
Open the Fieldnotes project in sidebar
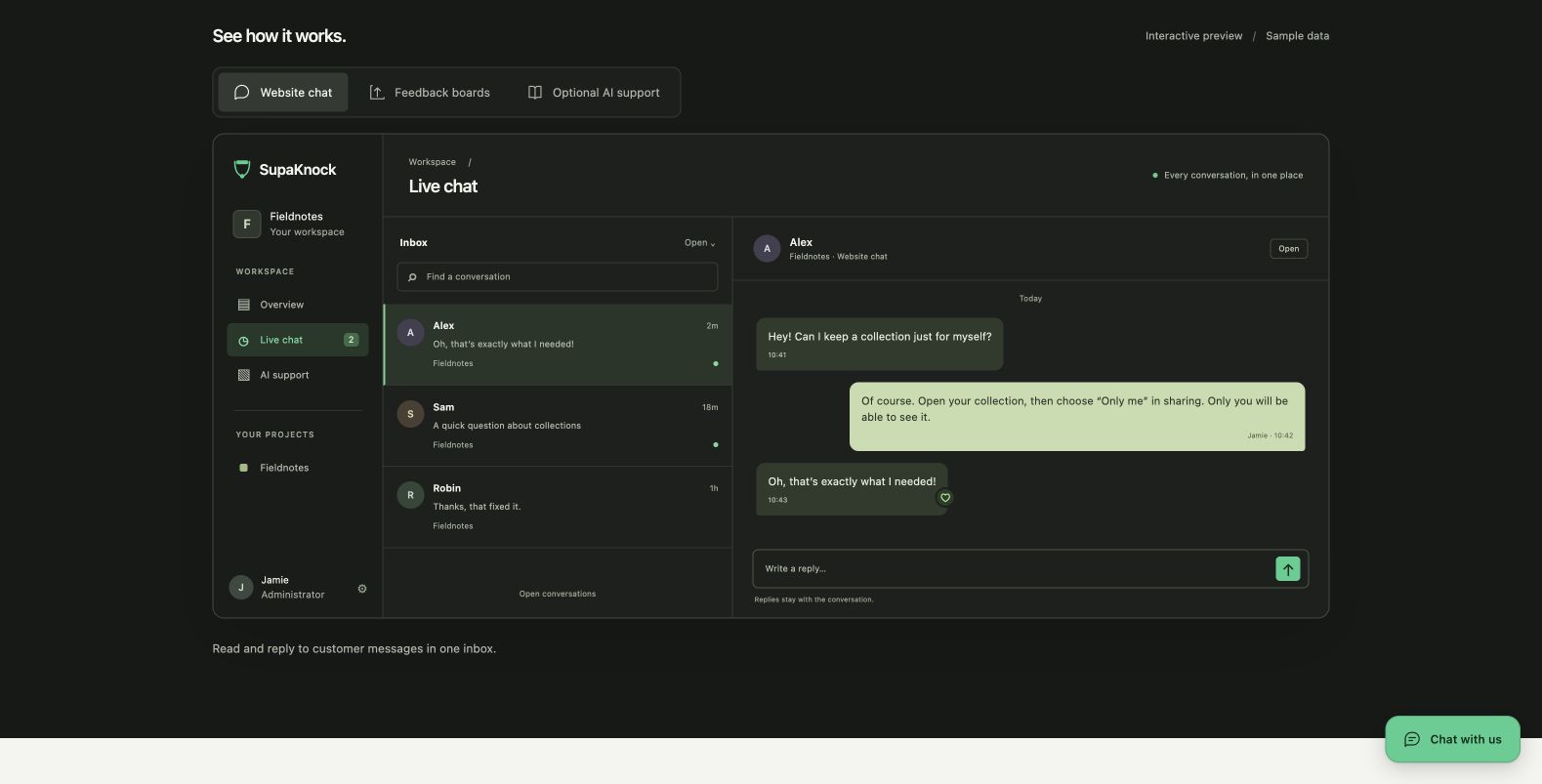click(x=298, y=468)
